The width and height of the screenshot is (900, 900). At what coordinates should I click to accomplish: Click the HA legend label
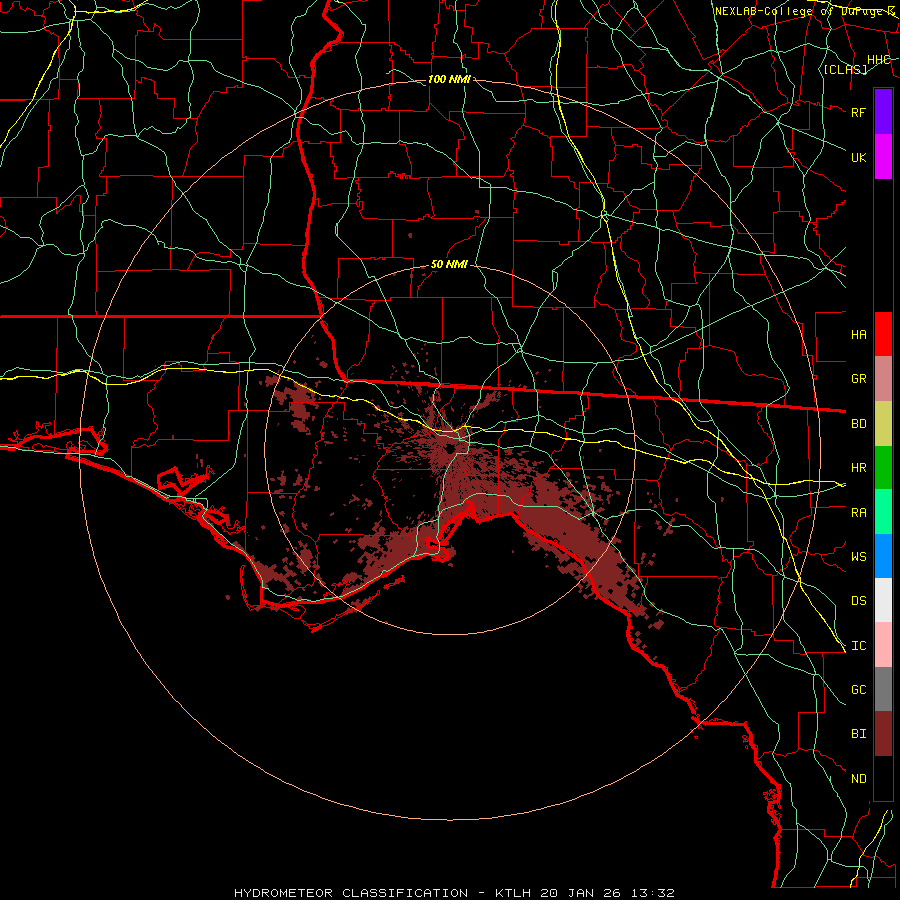pos(858,334)
